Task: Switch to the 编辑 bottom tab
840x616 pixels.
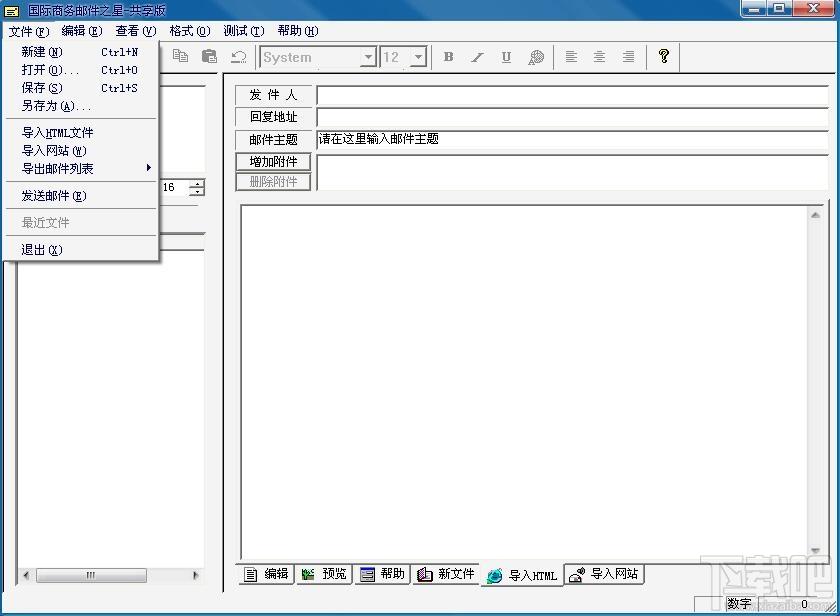Action: pyautogui.click(x=266, y=574)
